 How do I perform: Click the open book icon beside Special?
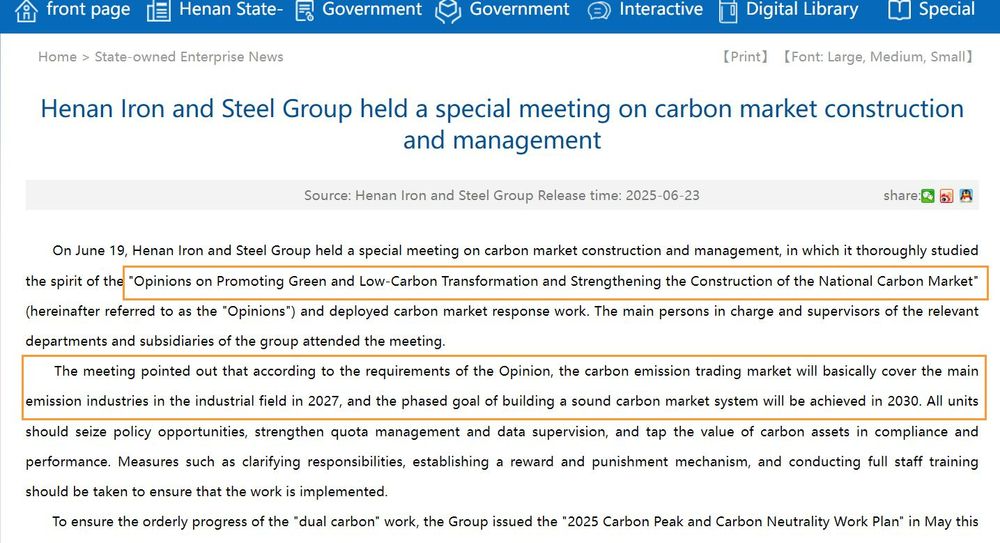tap(899, 10)
